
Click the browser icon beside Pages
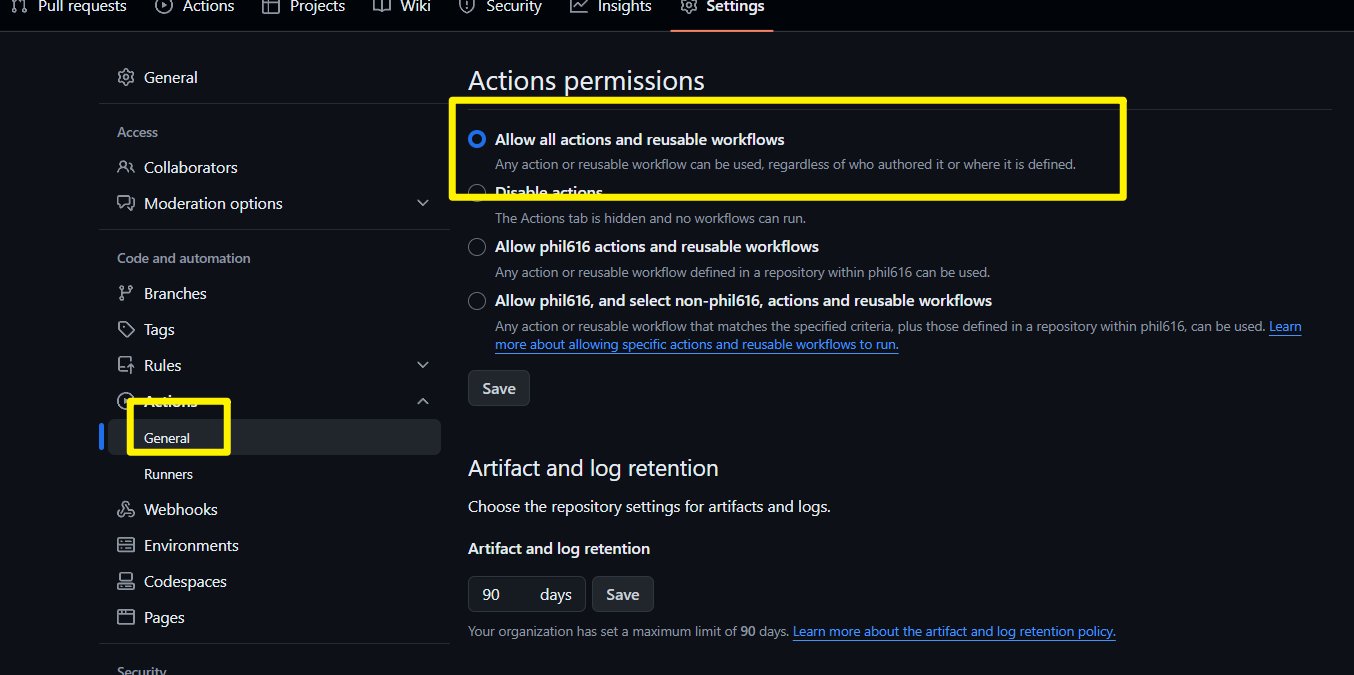coord(126,617)
